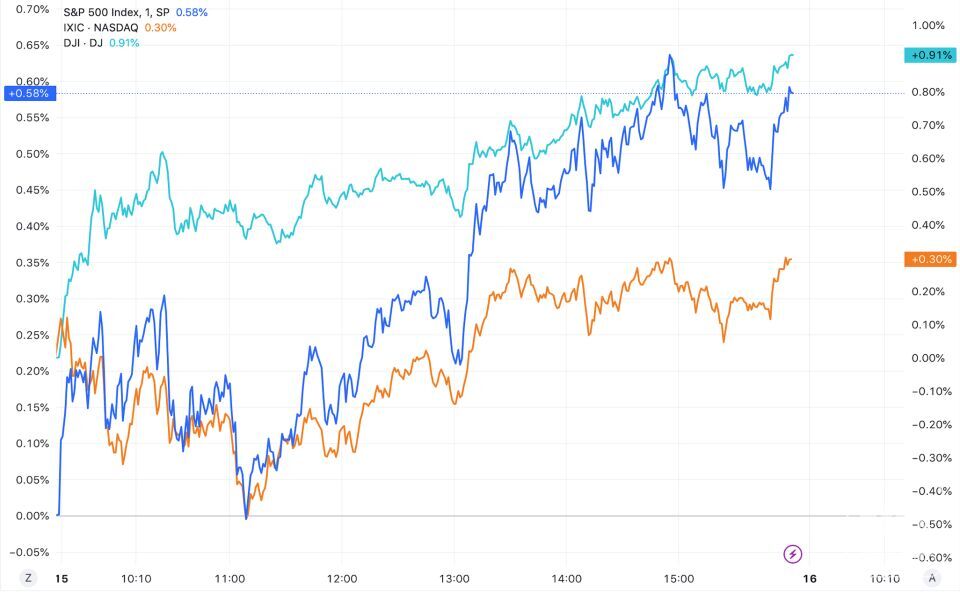Click the 11:00 time axis label
Viewport: 960px width, 594px height.
click(230, 578)
